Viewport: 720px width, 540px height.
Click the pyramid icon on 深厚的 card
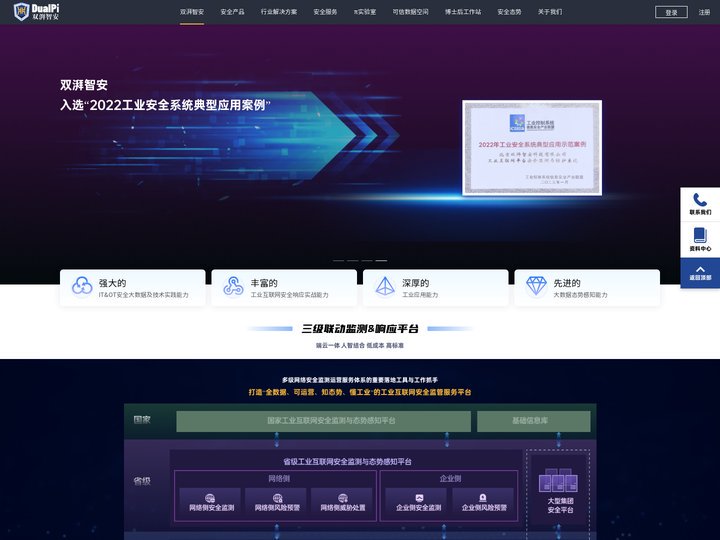(x=385, y=286)
